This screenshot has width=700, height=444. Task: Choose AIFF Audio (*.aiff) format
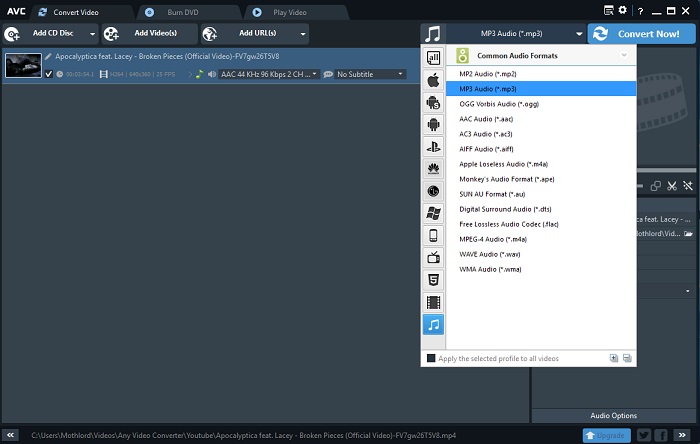tap(541, 149)
